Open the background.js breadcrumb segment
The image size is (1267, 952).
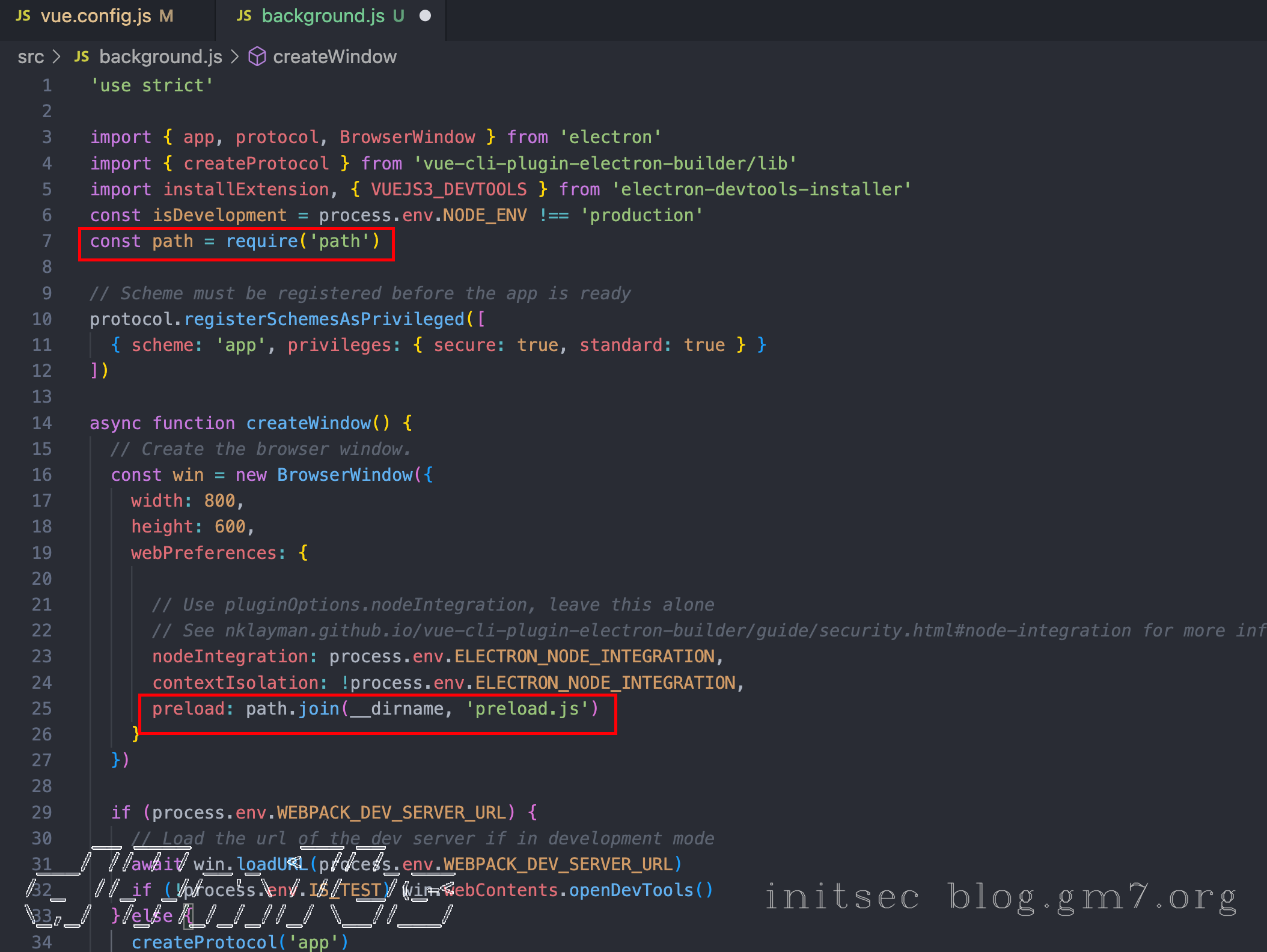160,57
